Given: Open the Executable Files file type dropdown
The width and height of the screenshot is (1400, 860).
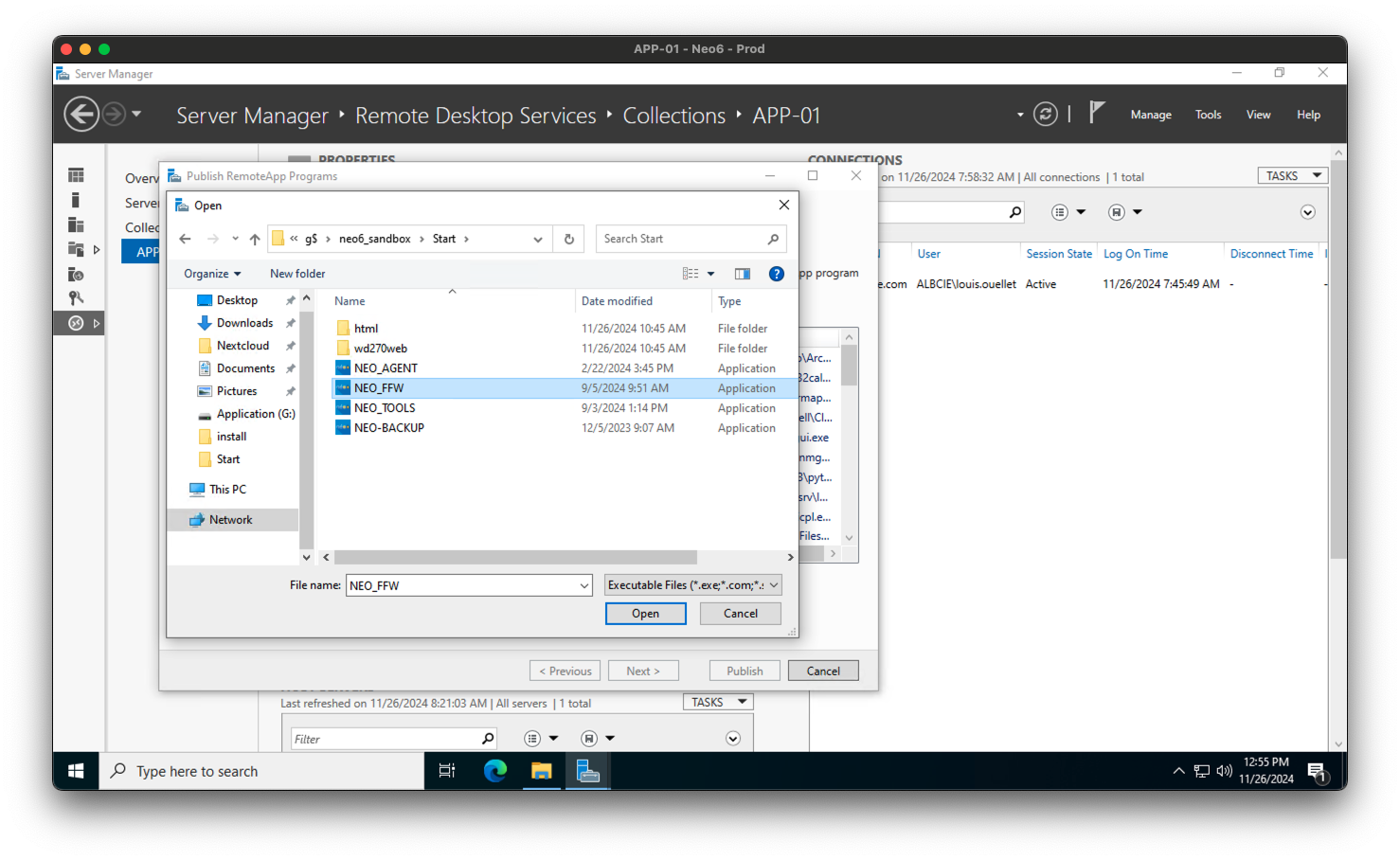Looking at the screenshot, I should pyautogui.click(x=691, y=584).
